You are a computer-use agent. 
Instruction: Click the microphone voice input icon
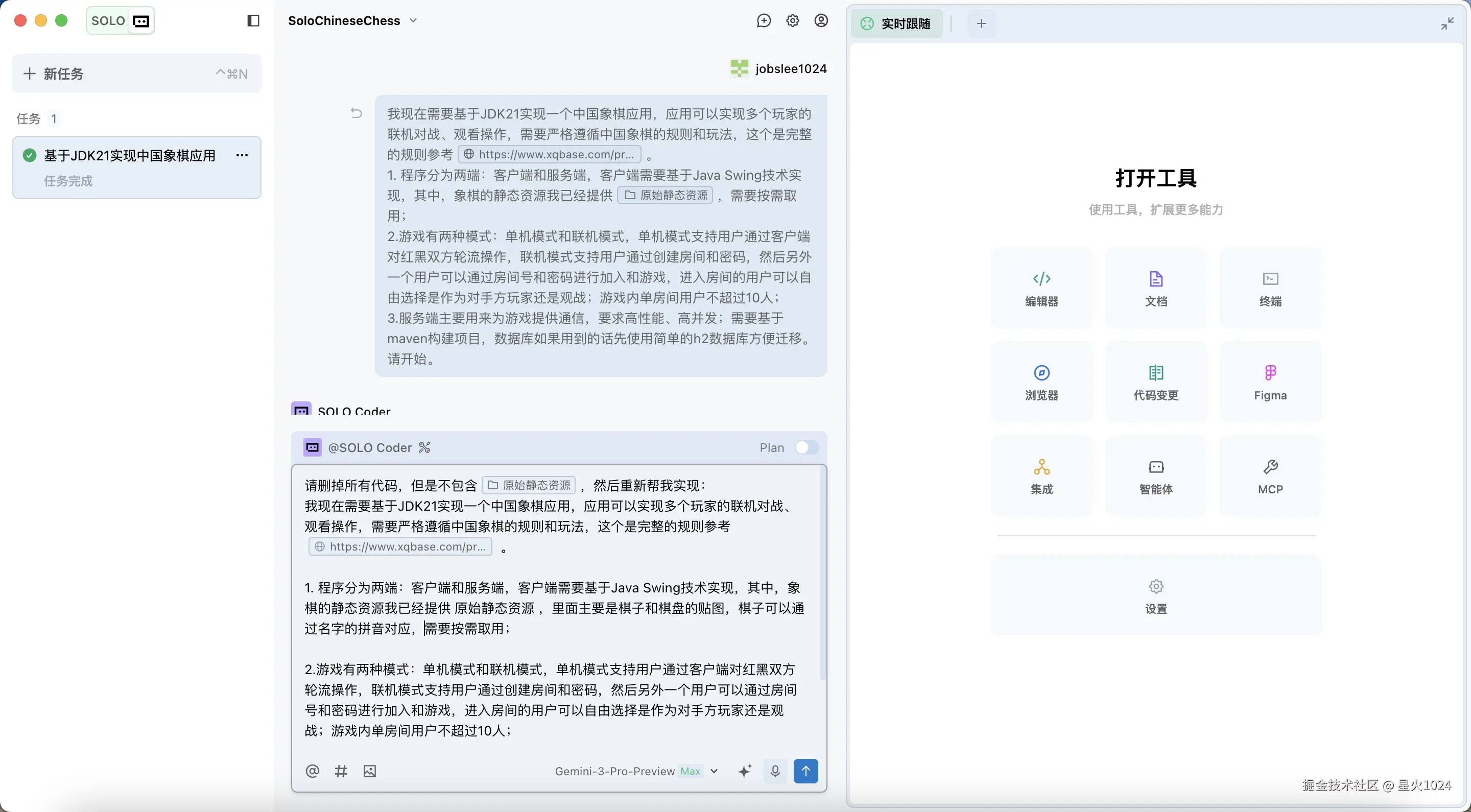[x=775, y=772]
